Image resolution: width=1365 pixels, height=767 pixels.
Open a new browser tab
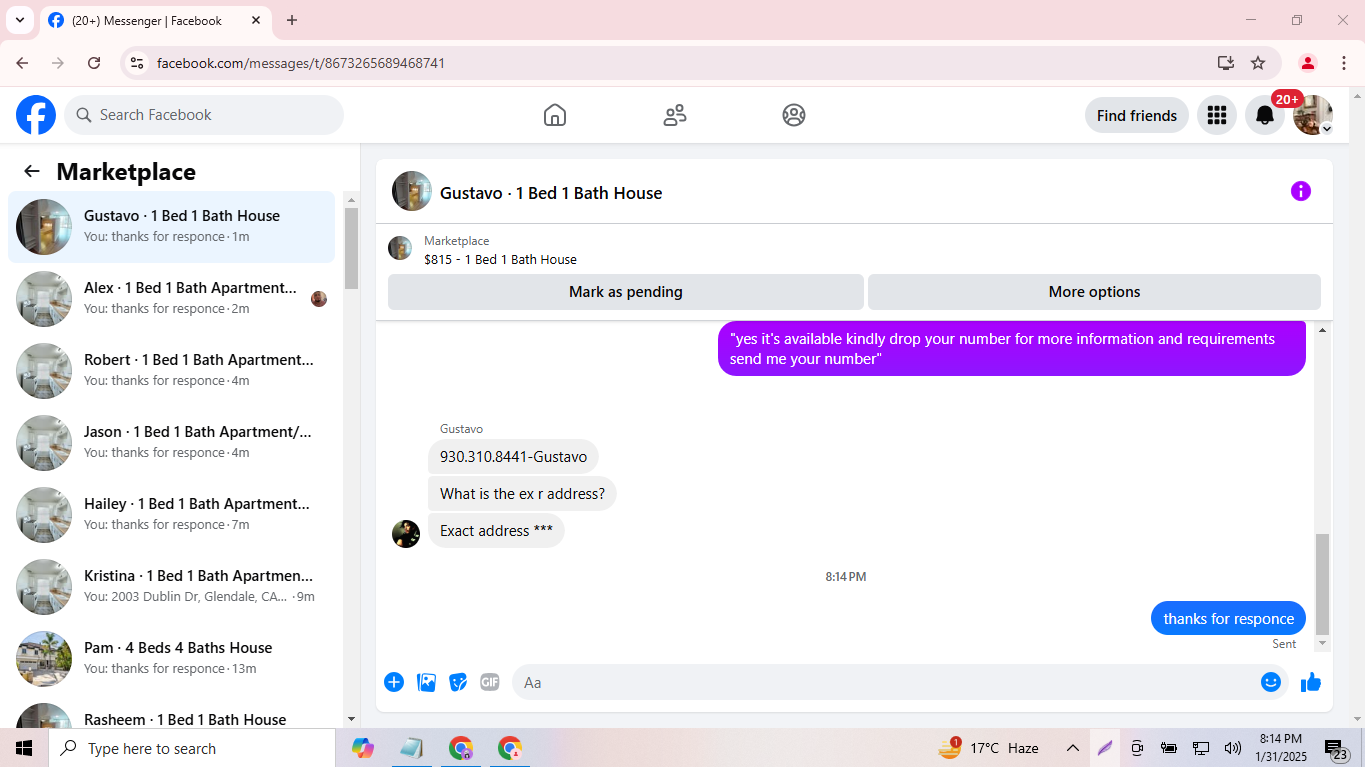coord(292,20)
